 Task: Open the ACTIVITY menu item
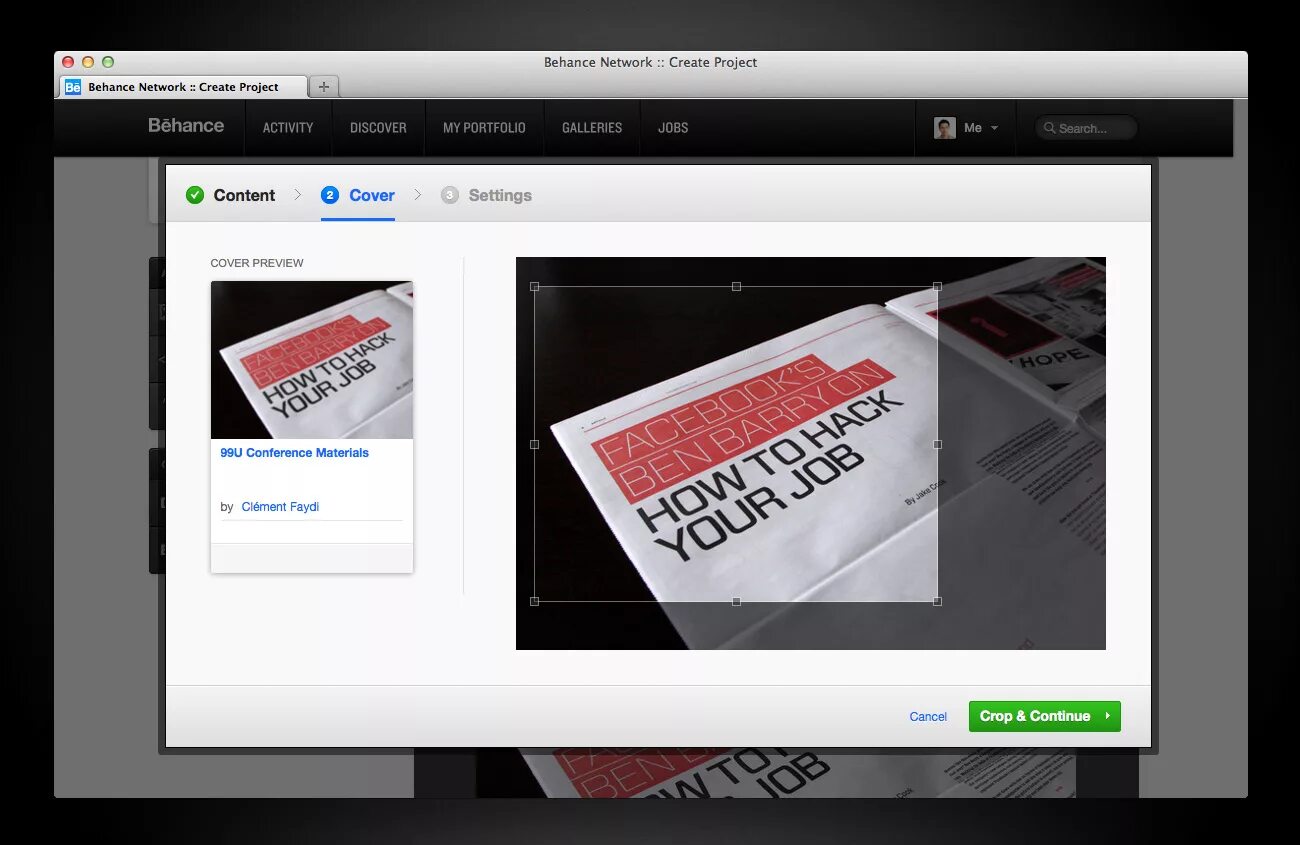pyautogui.click(x=288, y=128)
